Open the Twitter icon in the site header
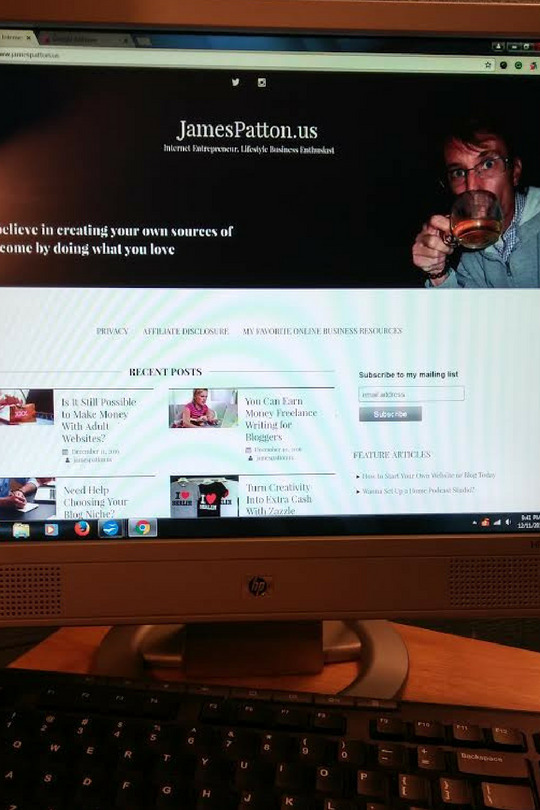The height and width of the screenshot is (810, 540). (x=236, y=82)
